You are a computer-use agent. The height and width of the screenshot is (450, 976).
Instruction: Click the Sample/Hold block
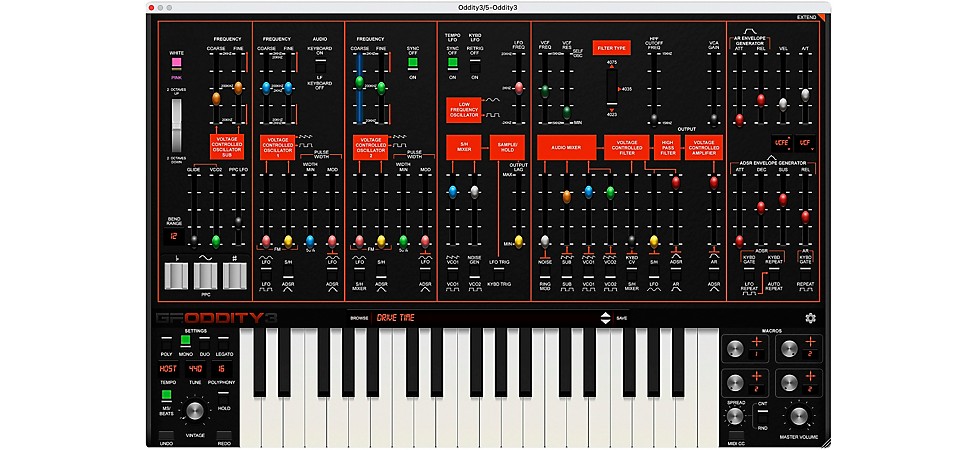(507, 148)
